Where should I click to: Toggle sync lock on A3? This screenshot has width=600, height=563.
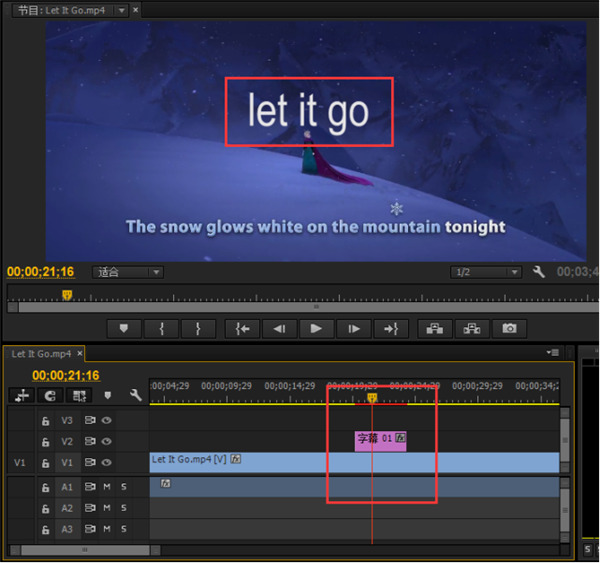[x=90, y=529]
